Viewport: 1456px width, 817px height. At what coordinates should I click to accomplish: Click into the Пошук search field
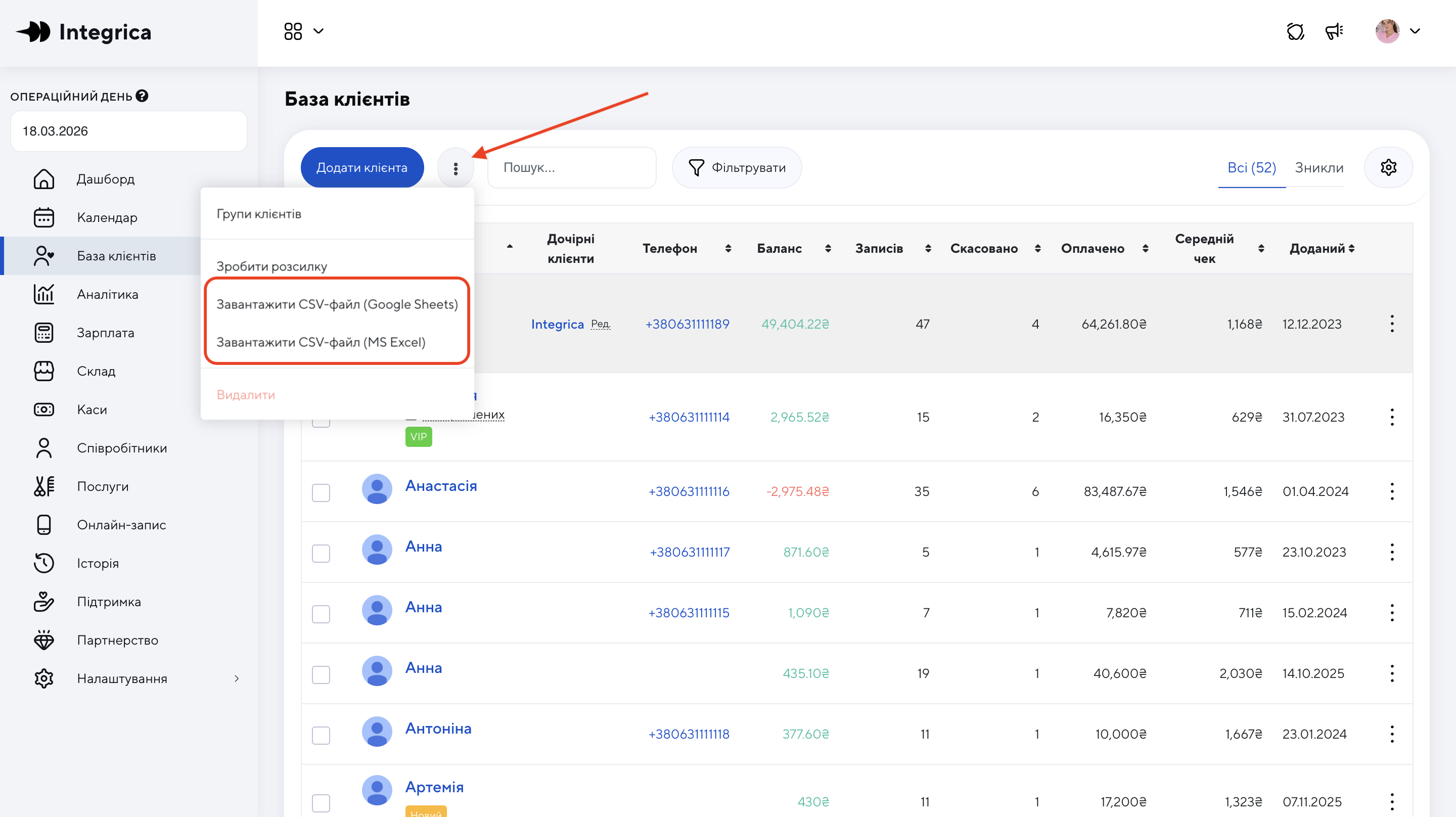[x=571, y=168]
